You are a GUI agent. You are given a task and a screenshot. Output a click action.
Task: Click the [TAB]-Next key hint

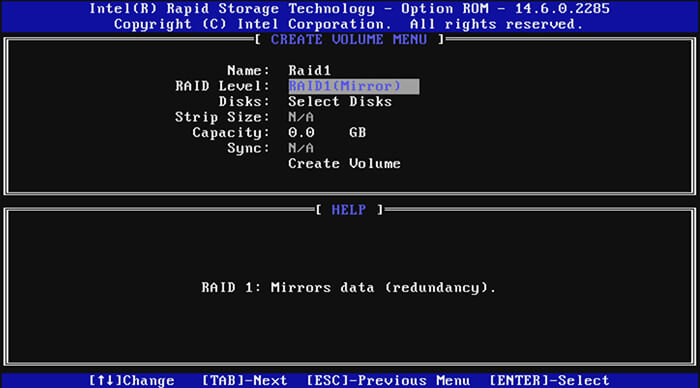pos(244,381)
